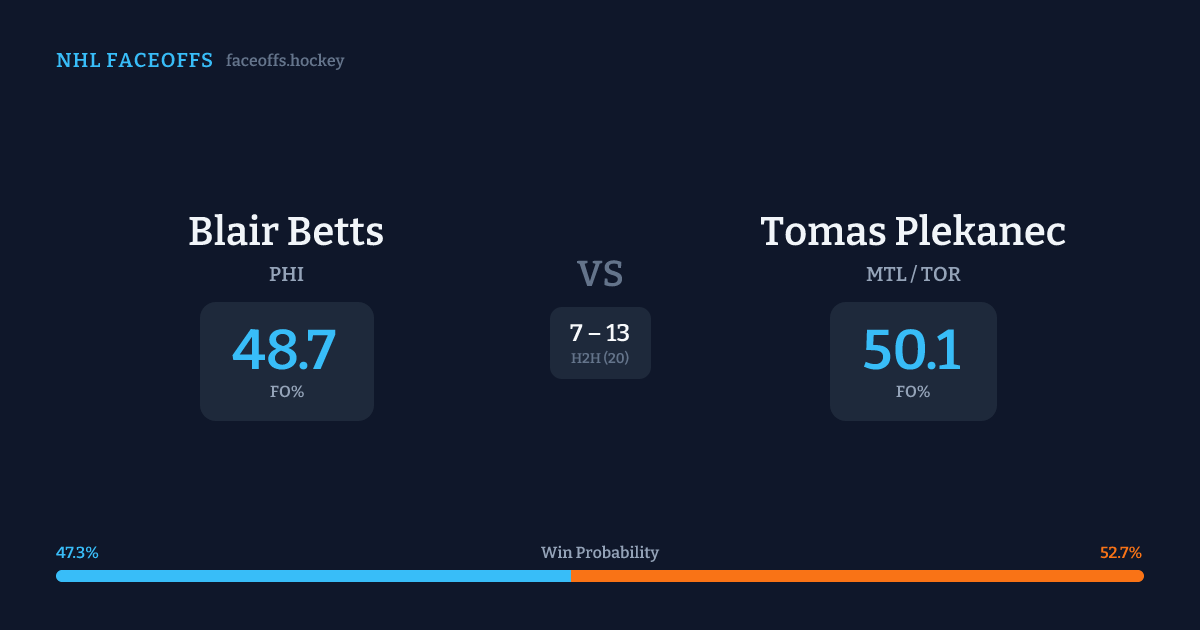Open the faceoffs.hockey site link
Image resolution: width=1200 pixels, height=630 pixels.
(x=285, y=61)
